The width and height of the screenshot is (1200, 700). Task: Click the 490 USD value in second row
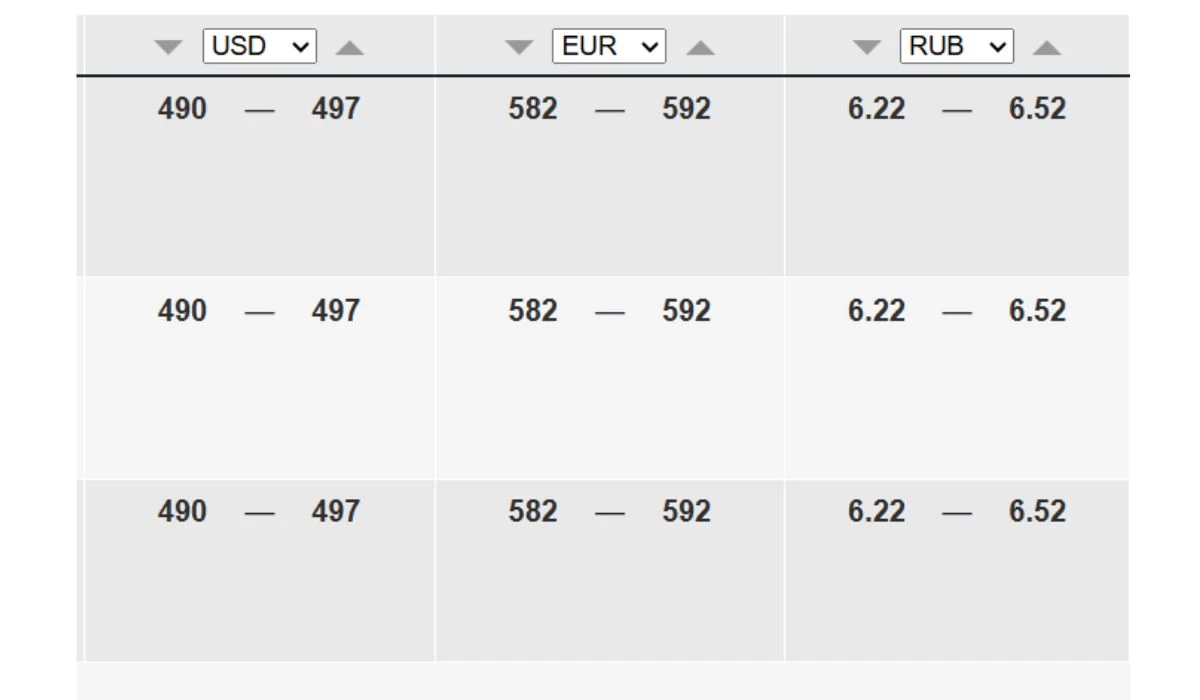[x=182, y=310]
